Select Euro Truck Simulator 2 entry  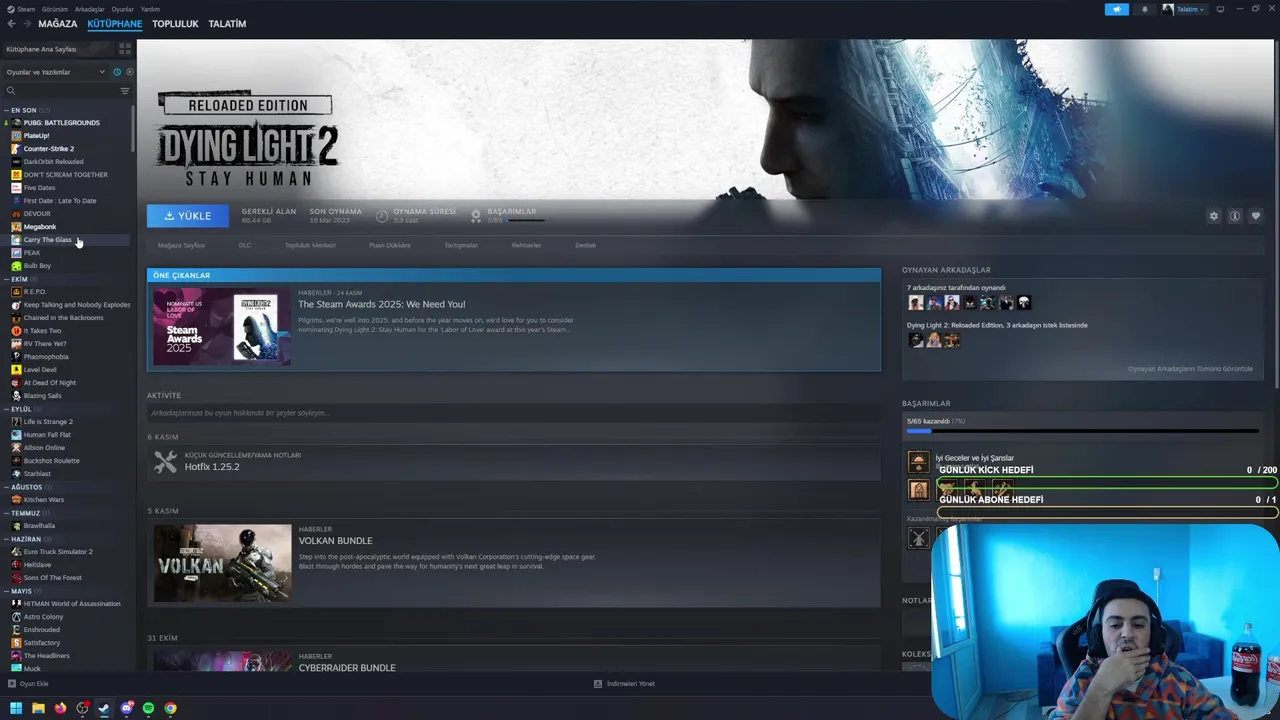(x=58, y=552)
